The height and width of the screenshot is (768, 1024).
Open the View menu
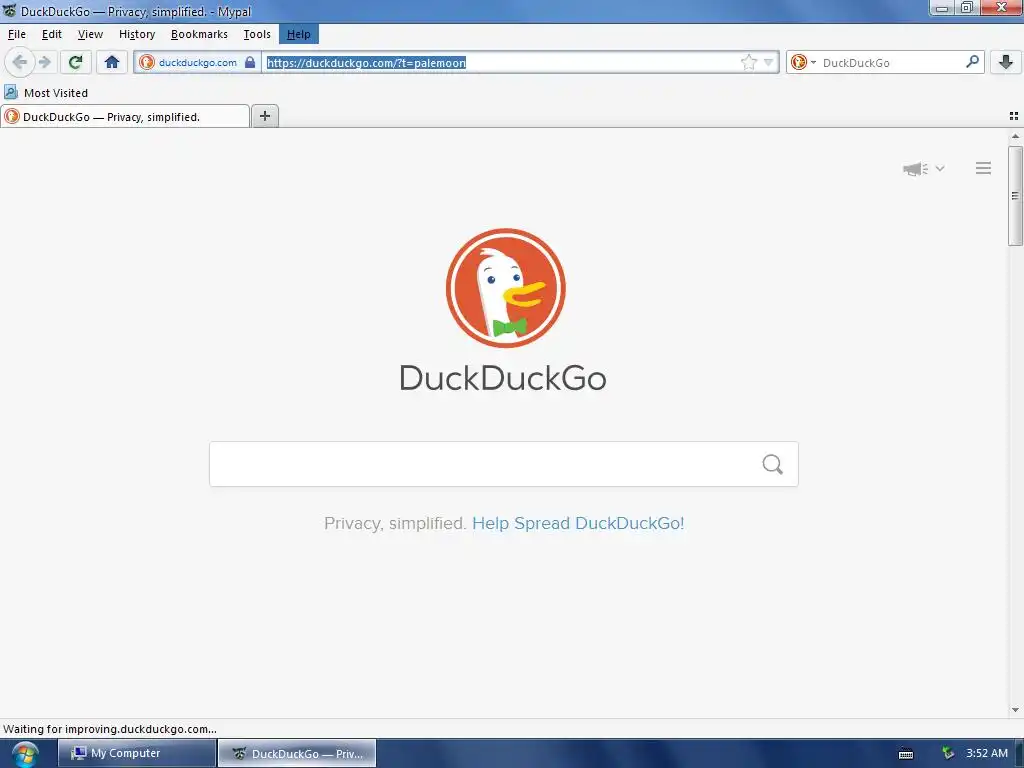click(90, 34)
